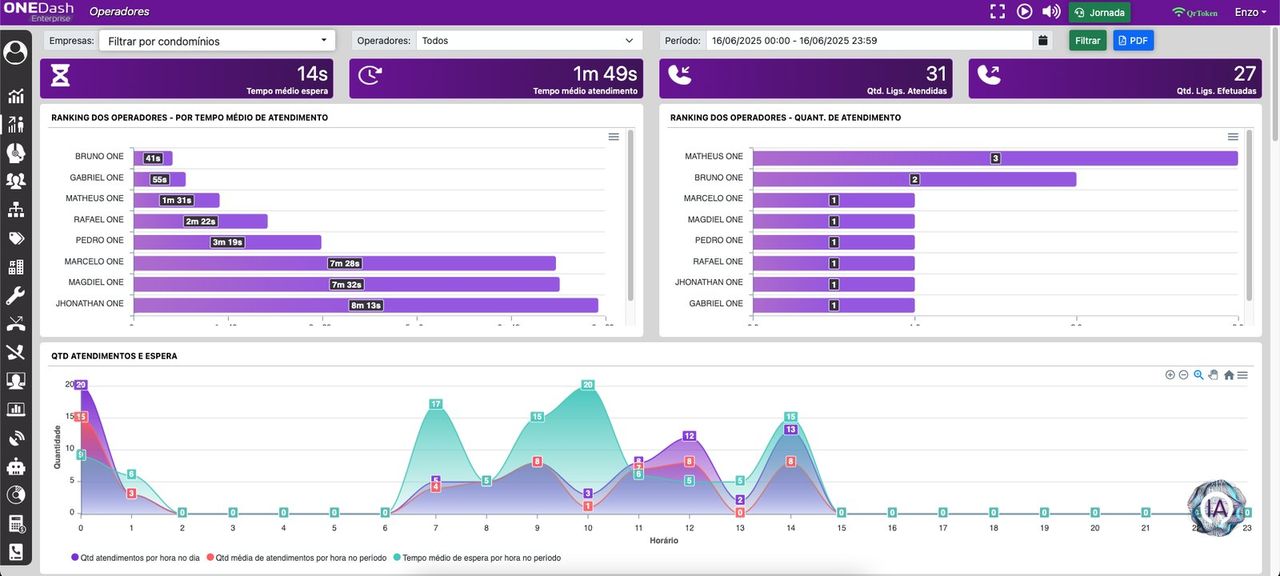1280x576 pixels.
Task: Click the JHONATHAN ONE 8m 13s bar
Action: pyautogui.click(x=365, y=305)
